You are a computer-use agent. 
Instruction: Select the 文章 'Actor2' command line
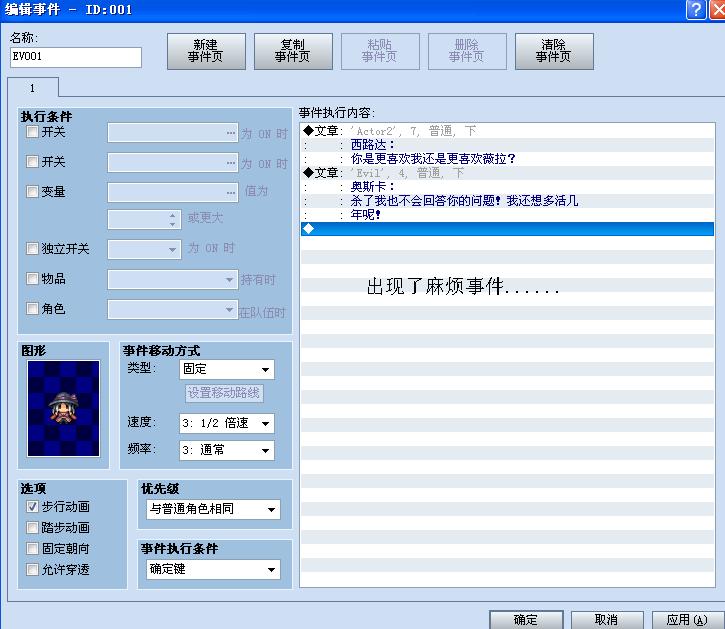[x=507, y=131]
